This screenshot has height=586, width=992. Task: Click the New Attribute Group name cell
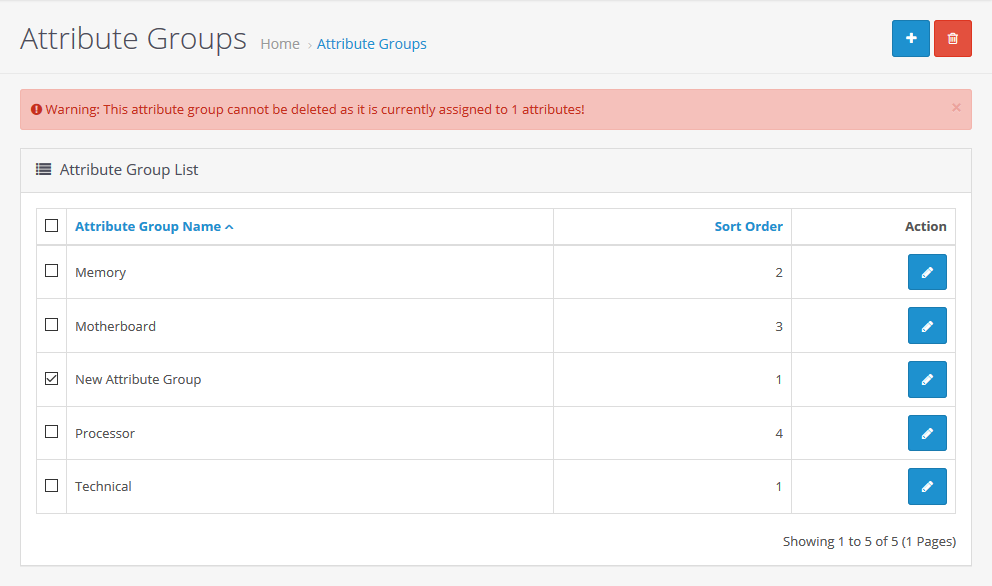point(309,380)
